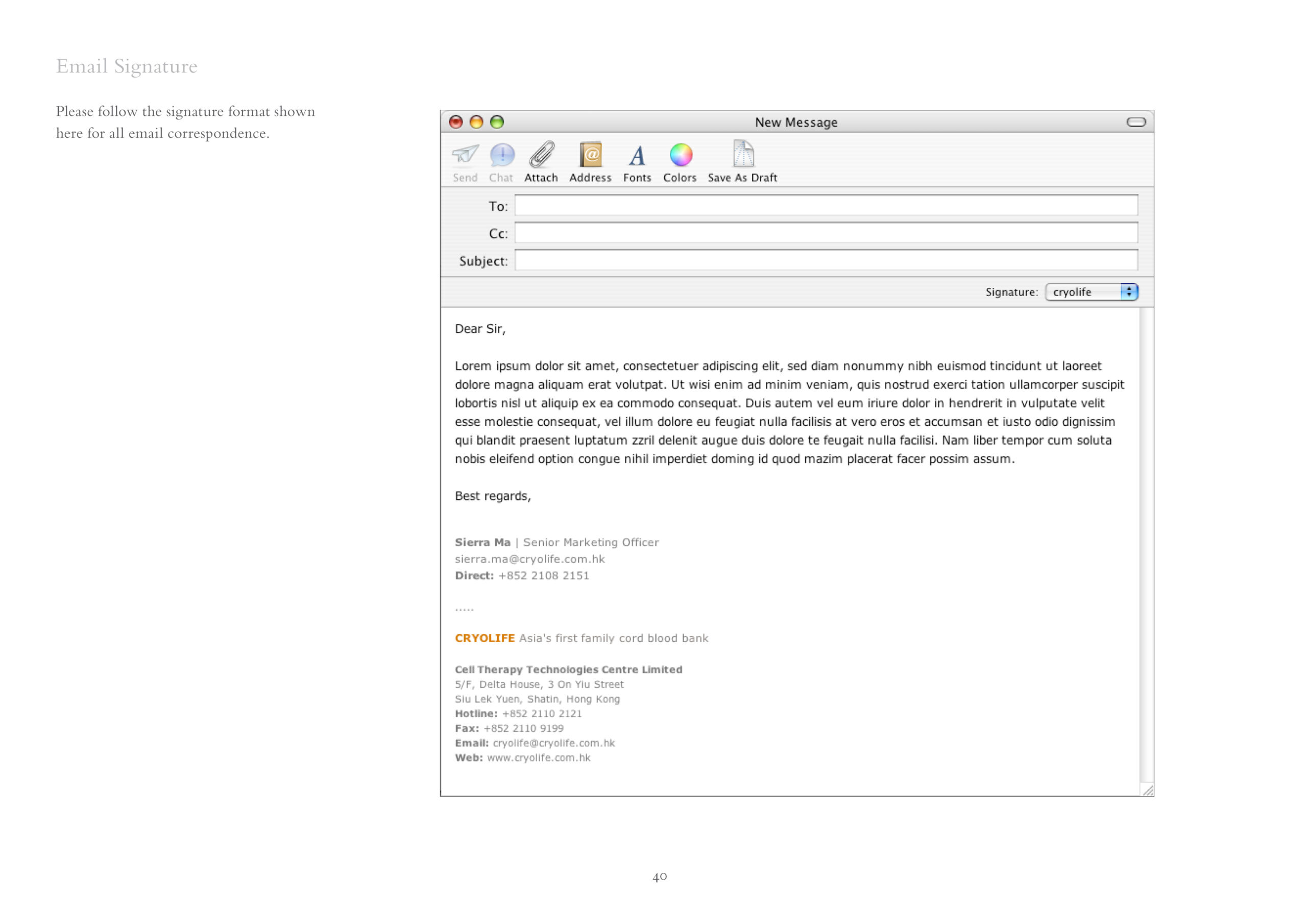
Task: Click "Cell Therapy Technologies Centre Limited"
Action: [x=569, y=669]
